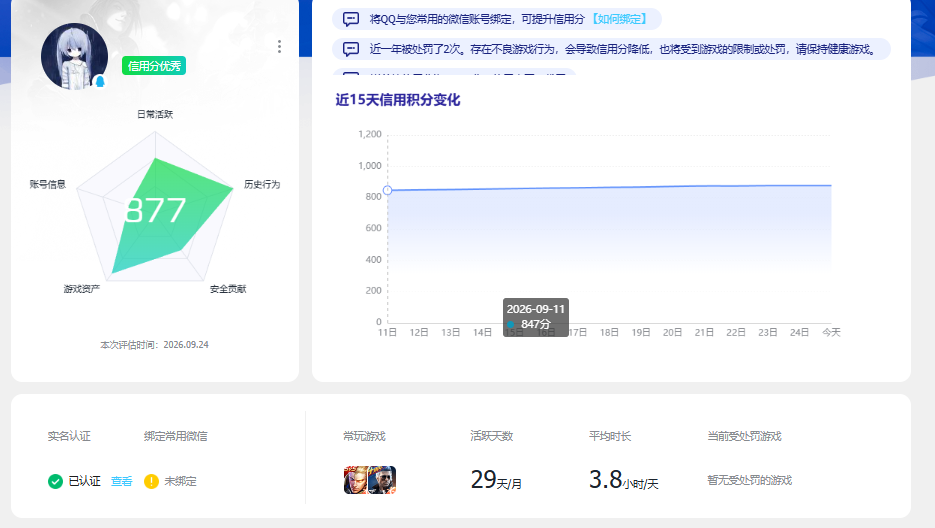Click the 847分 tooltip value

pyautogui.click(x=535, y=324)
